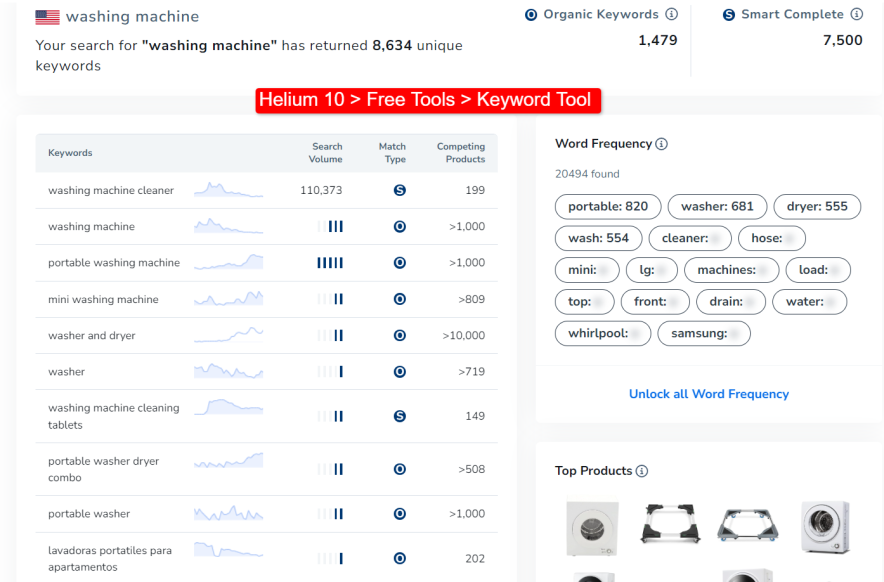Image resolution: width=884 pixels, height=582 pixels.
Task: Toggle the "dryer: 555" word frequency chip
Action: click(817, 206)
